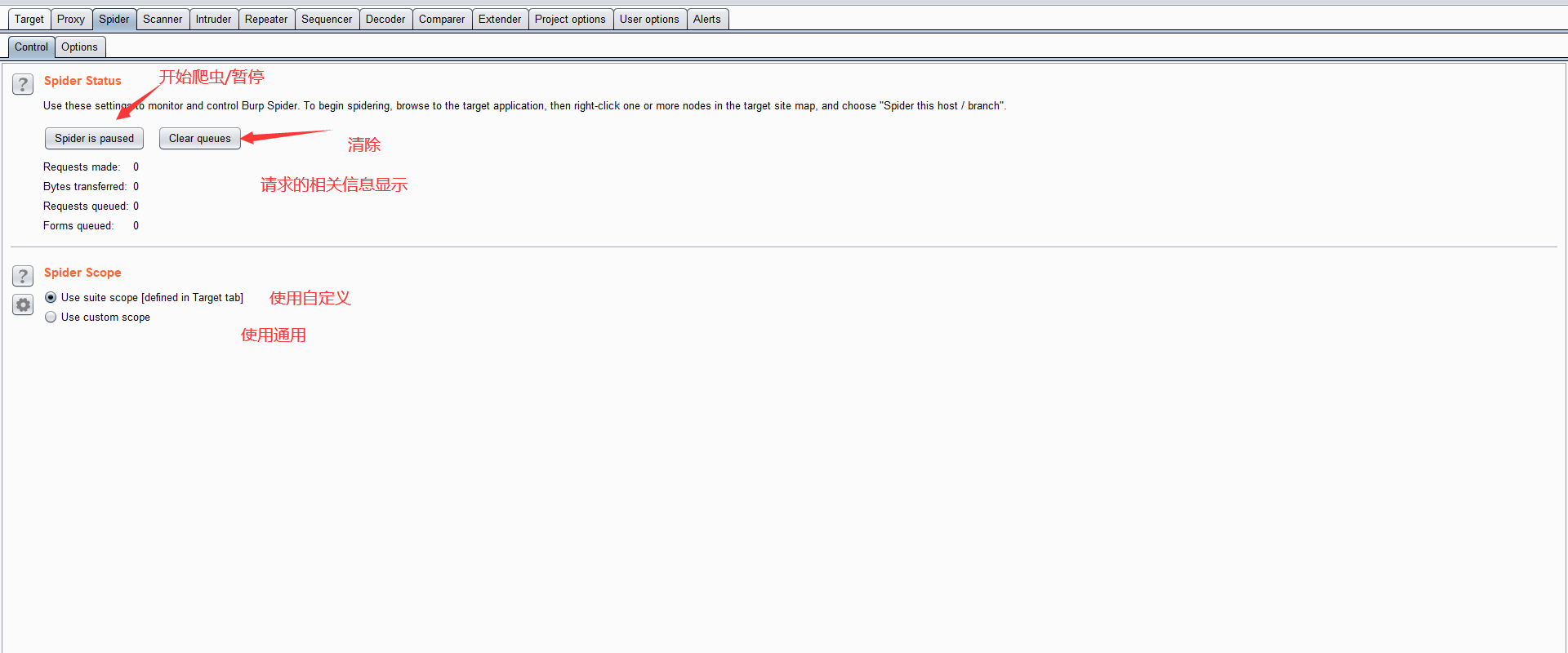Viewport: 1568px width, 653px height.
Task: Select Use custom scope radio button
Action: pyautogui.click(x=51, y=318)
